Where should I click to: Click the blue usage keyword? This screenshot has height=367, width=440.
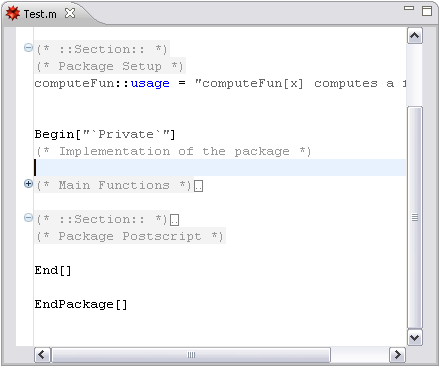(150, 83)
